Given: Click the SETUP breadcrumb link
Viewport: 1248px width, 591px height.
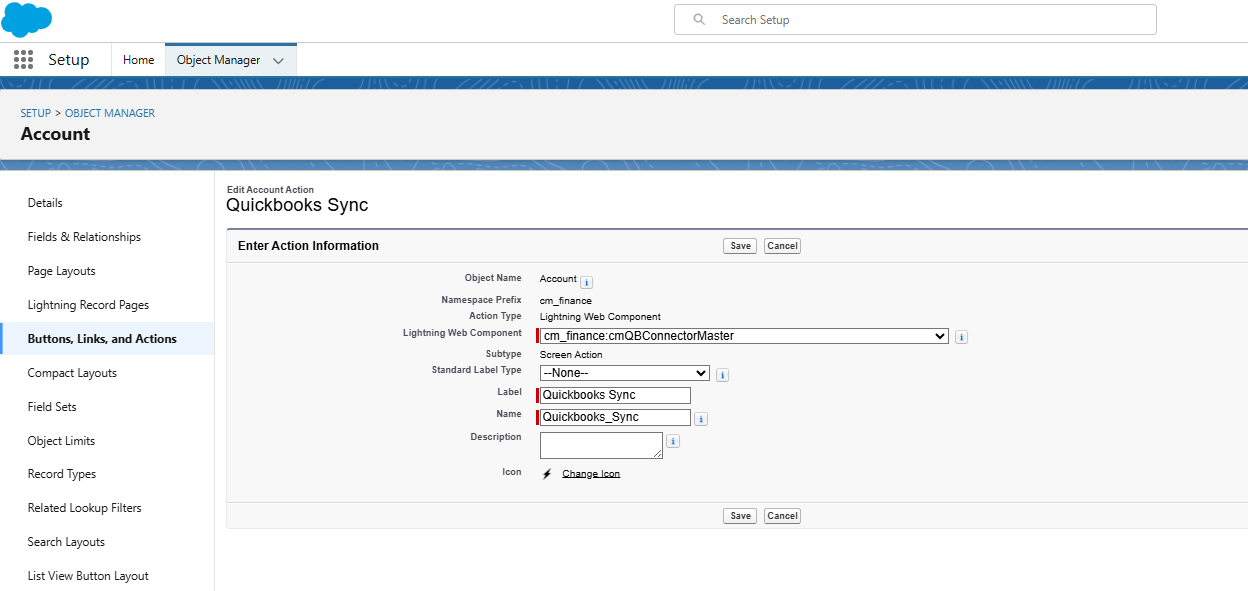Looking at the screenshot, I should click(36, 113).
